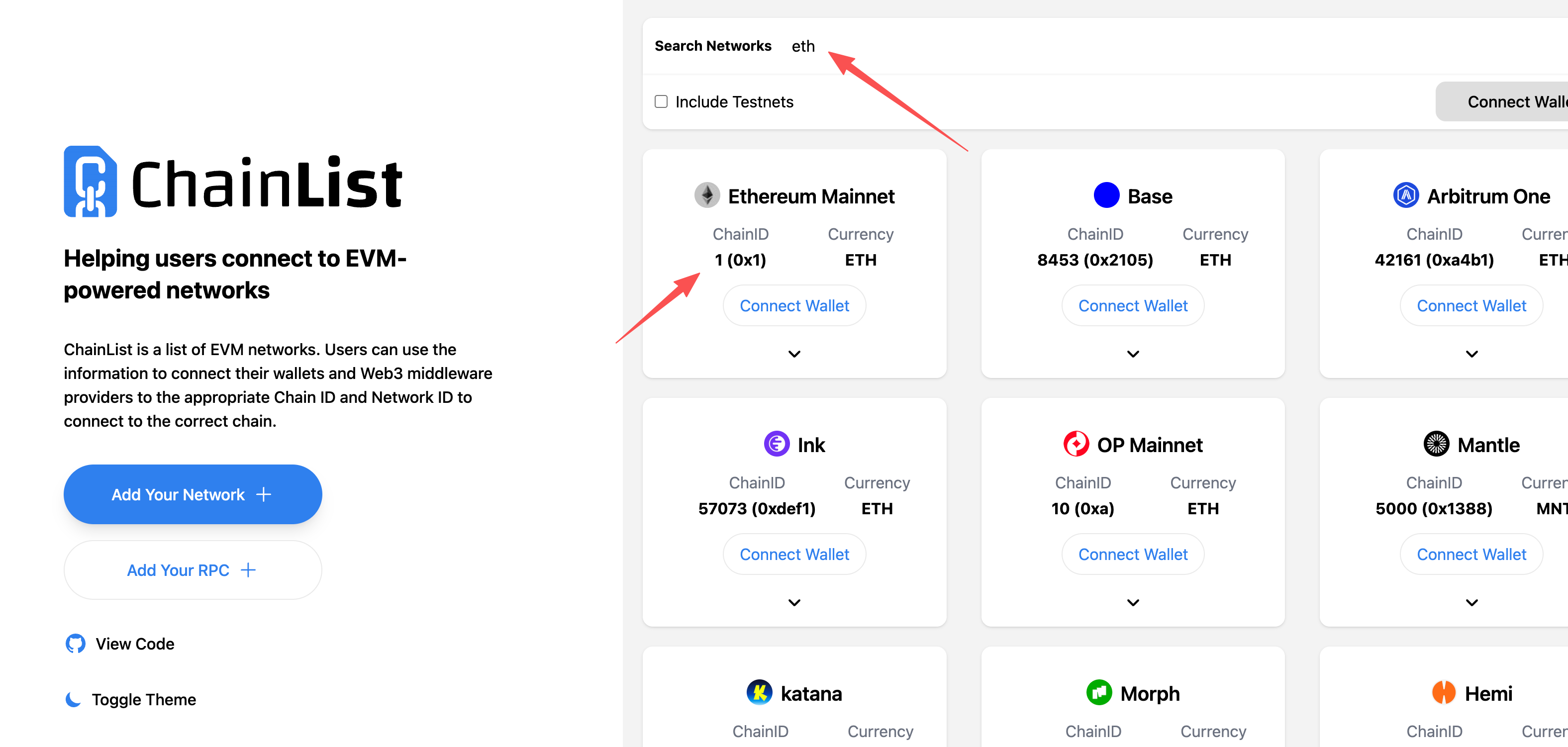
Task: Click the Add Your Network button
Action: [193, 494]
